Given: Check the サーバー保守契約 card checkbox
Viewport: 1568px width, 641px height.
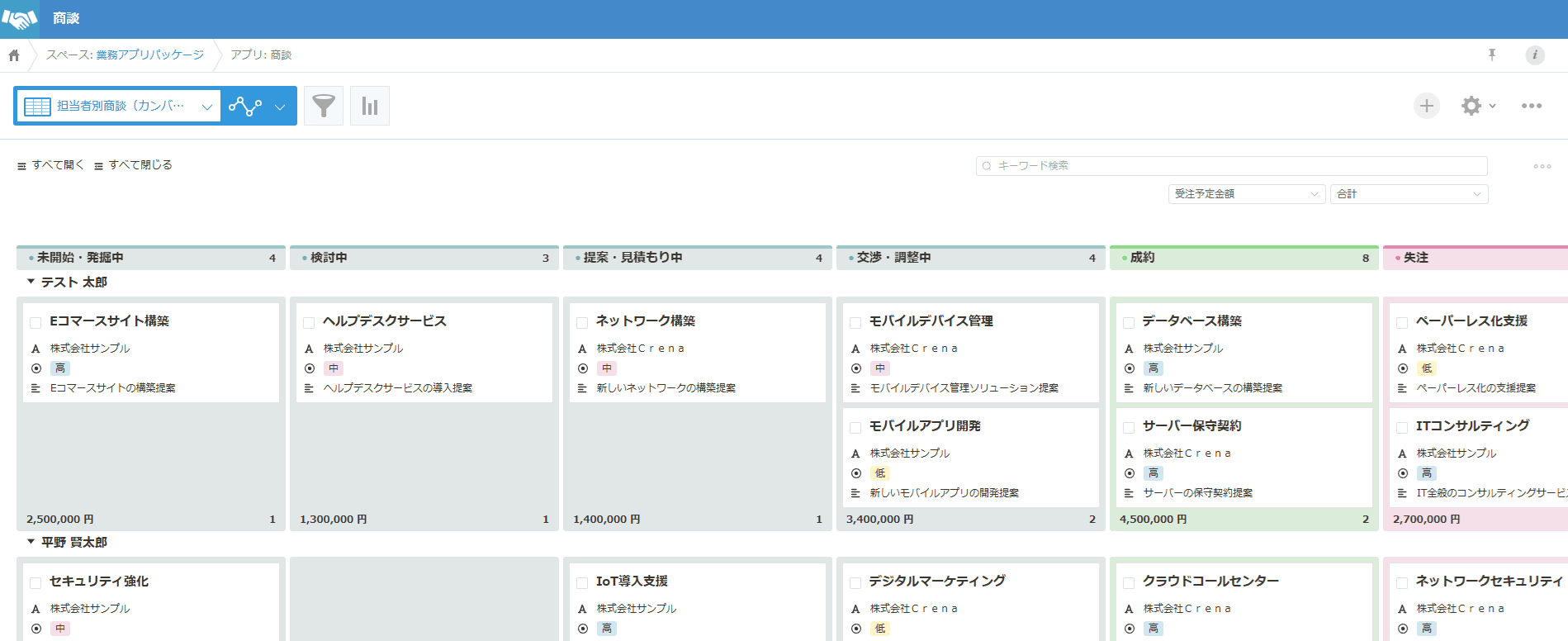Looking at the screenshot, I should pos(1129,428).
